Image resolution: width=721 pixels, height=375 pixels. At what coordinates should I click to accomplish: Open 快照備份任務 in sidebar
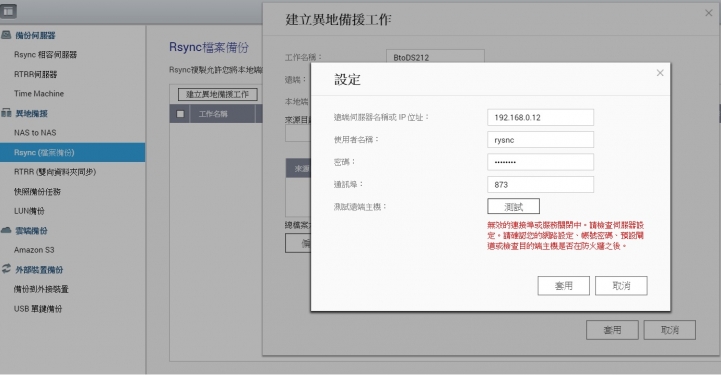(x=37, y=191)
